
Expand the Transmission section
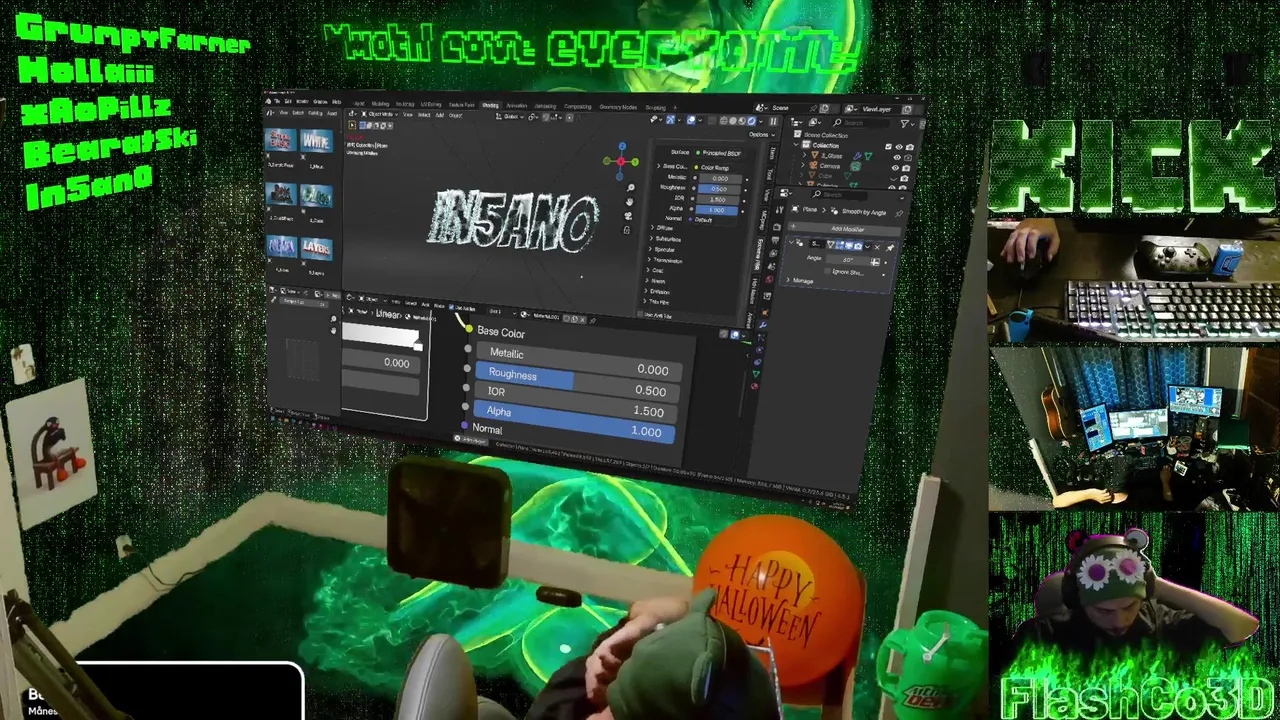click(650, 259)
